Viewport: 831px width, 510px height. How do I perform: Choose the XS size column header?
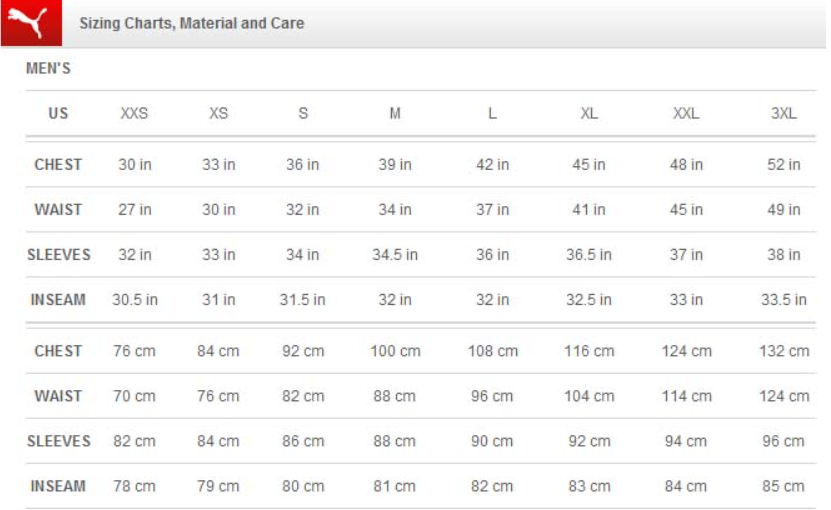218,114
